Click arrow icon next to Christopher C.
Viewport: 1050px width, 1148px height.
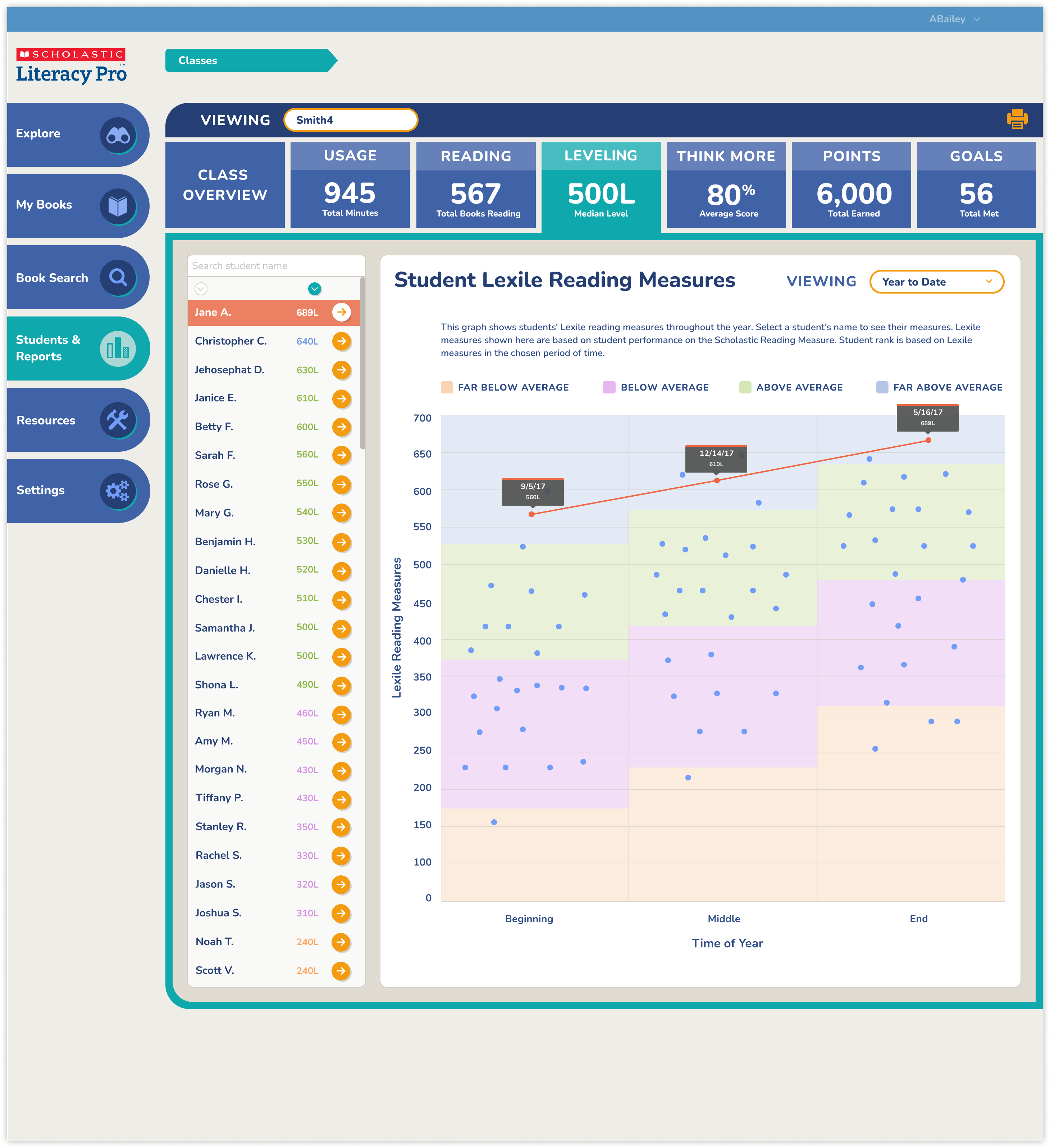[341, 341]
